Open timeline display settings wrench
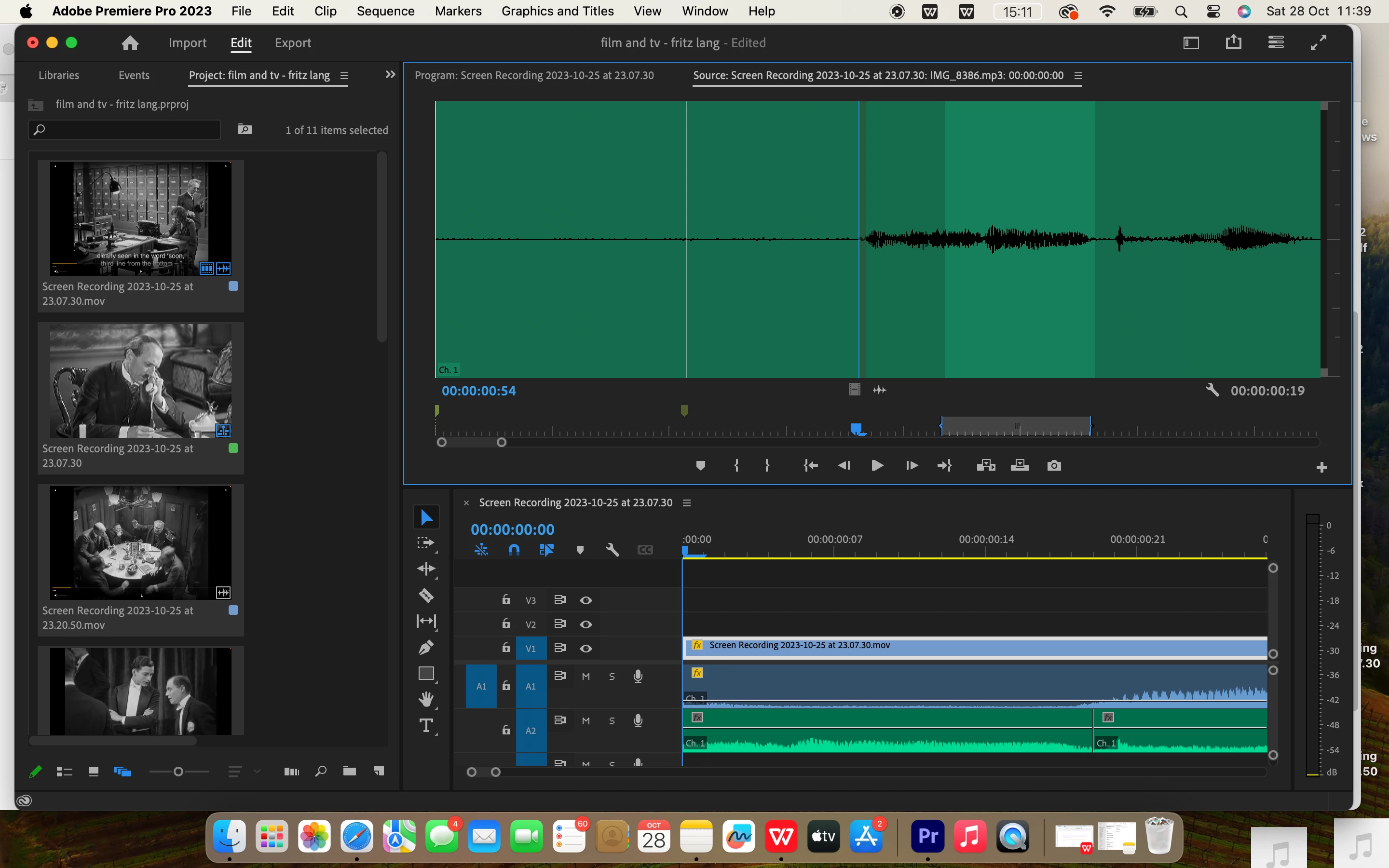The image size is (1389, 868). 613,550
